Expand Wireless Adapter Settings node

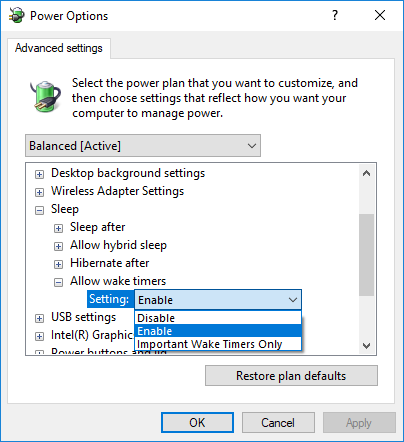[x=39, y=192]
